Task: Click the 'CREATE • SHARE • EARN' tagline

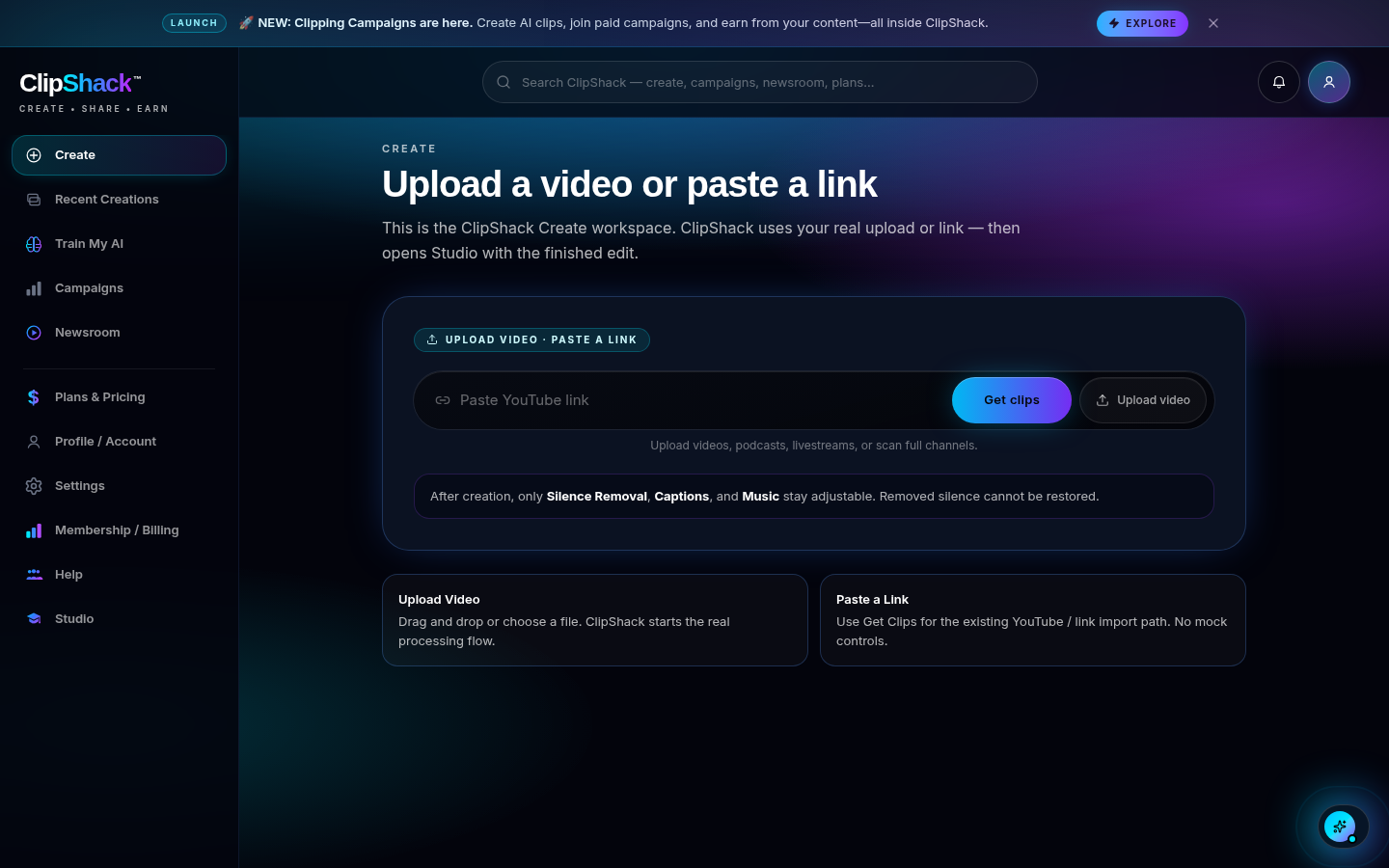Action: tap(94, 109)
